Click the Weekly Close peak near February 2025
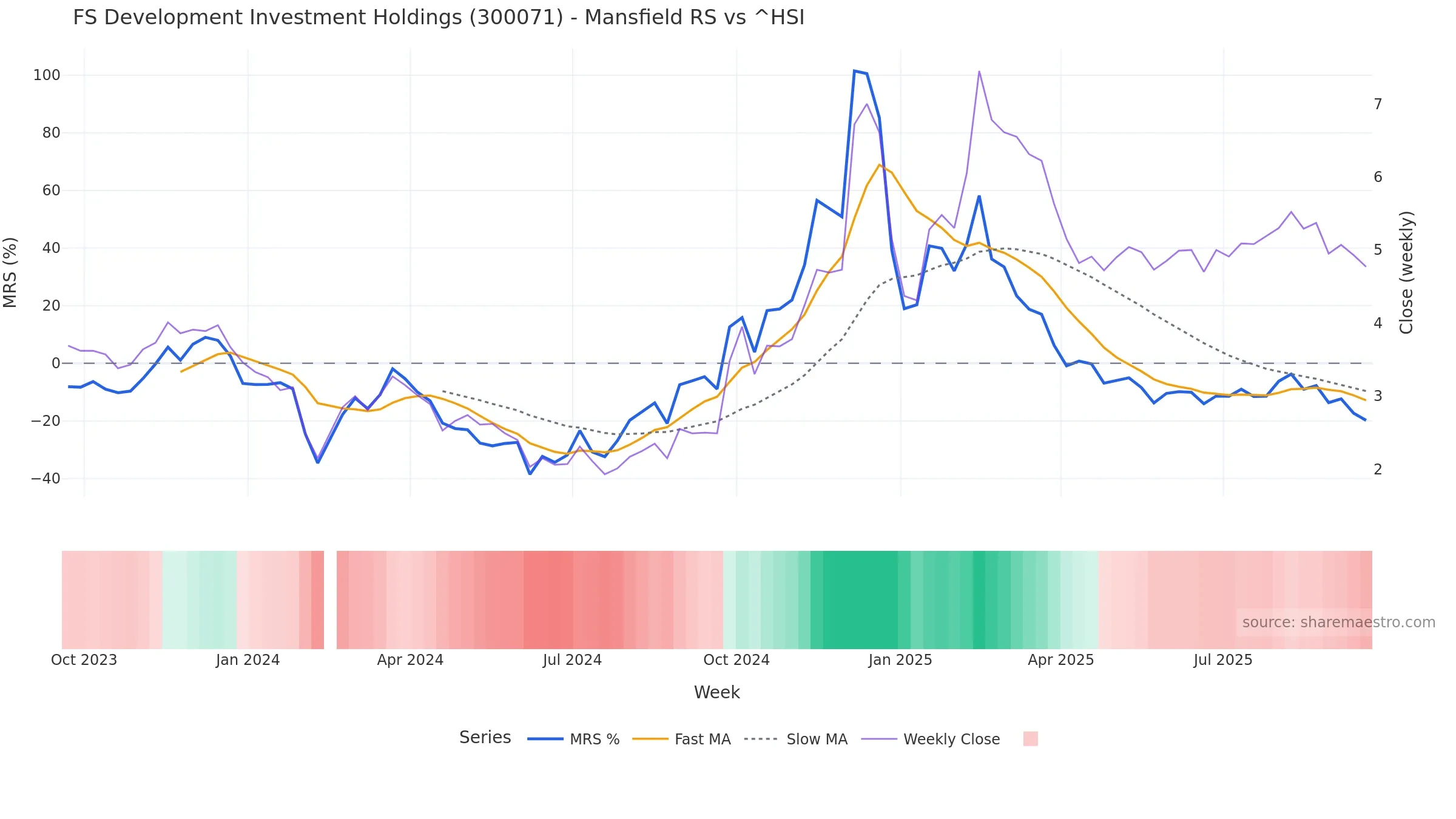The image size is (1456, 819). [979, 72]
